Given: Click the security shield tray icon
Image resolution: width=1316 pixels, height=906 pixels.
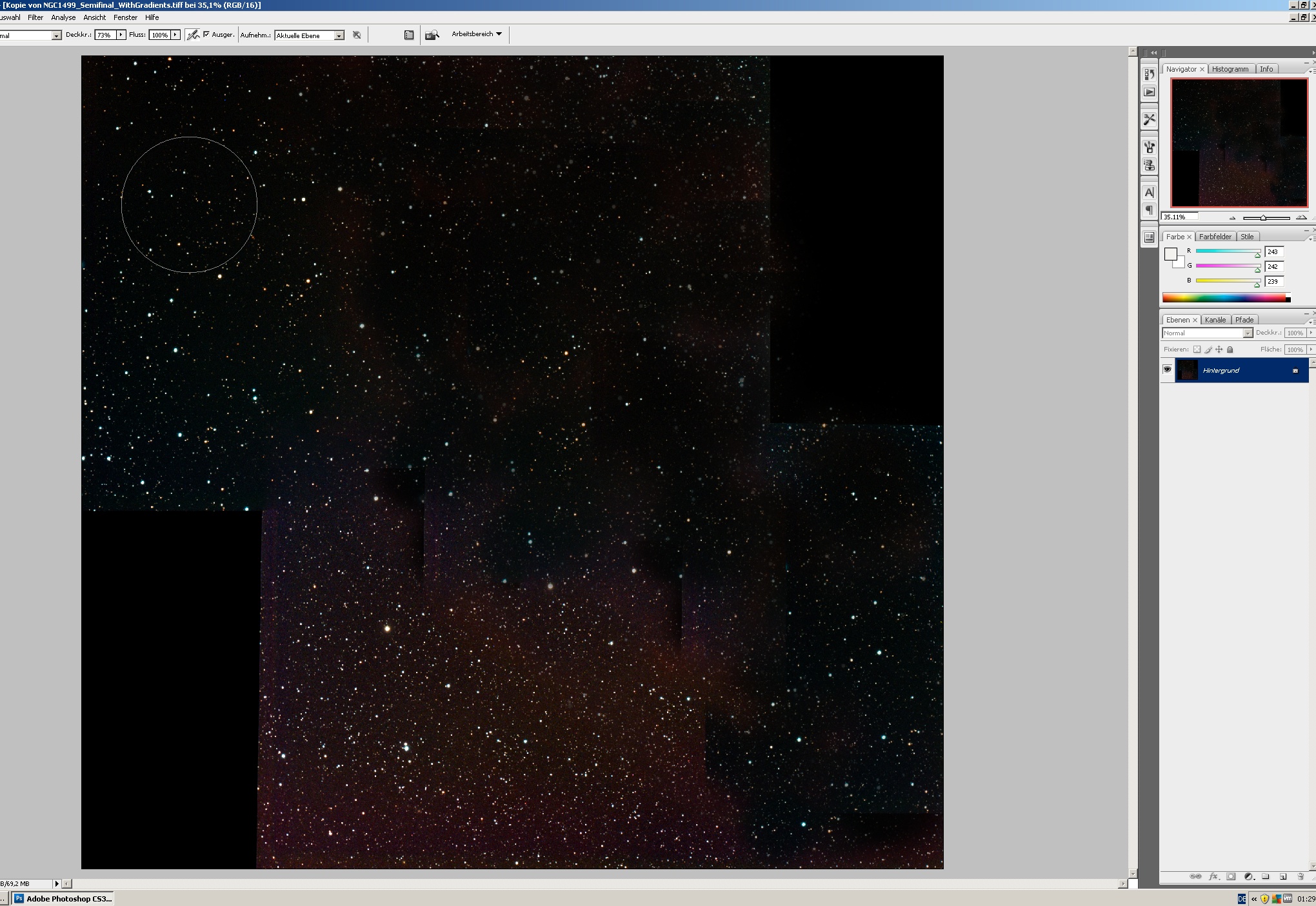Looking at the screenshot, I should point(1264,899).
